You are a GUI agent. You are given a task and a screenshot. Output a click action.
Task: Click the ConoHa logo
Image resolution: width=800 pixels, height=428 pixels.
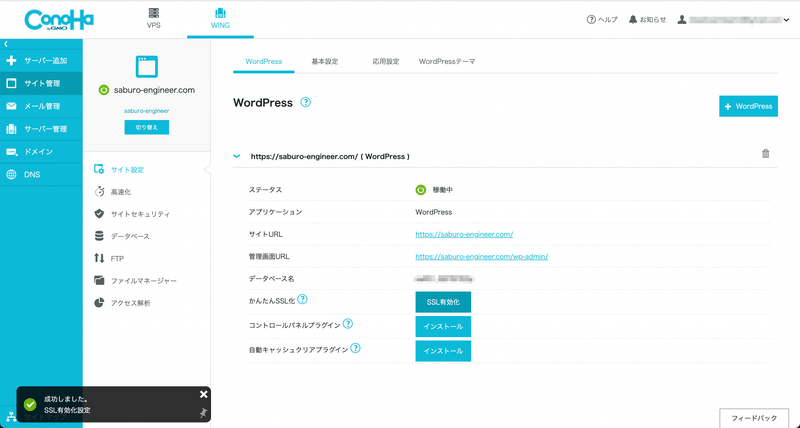coord(59,20)
